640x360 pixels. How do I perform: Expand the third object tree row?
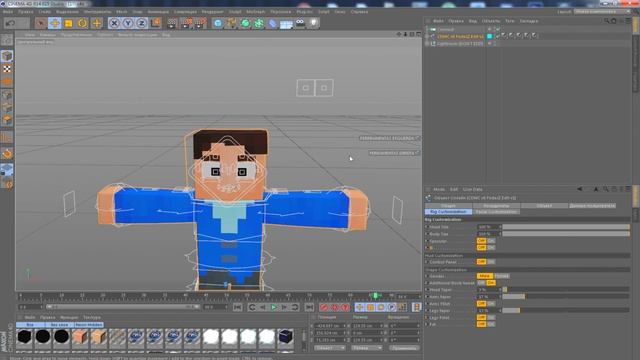pos(427,43)
